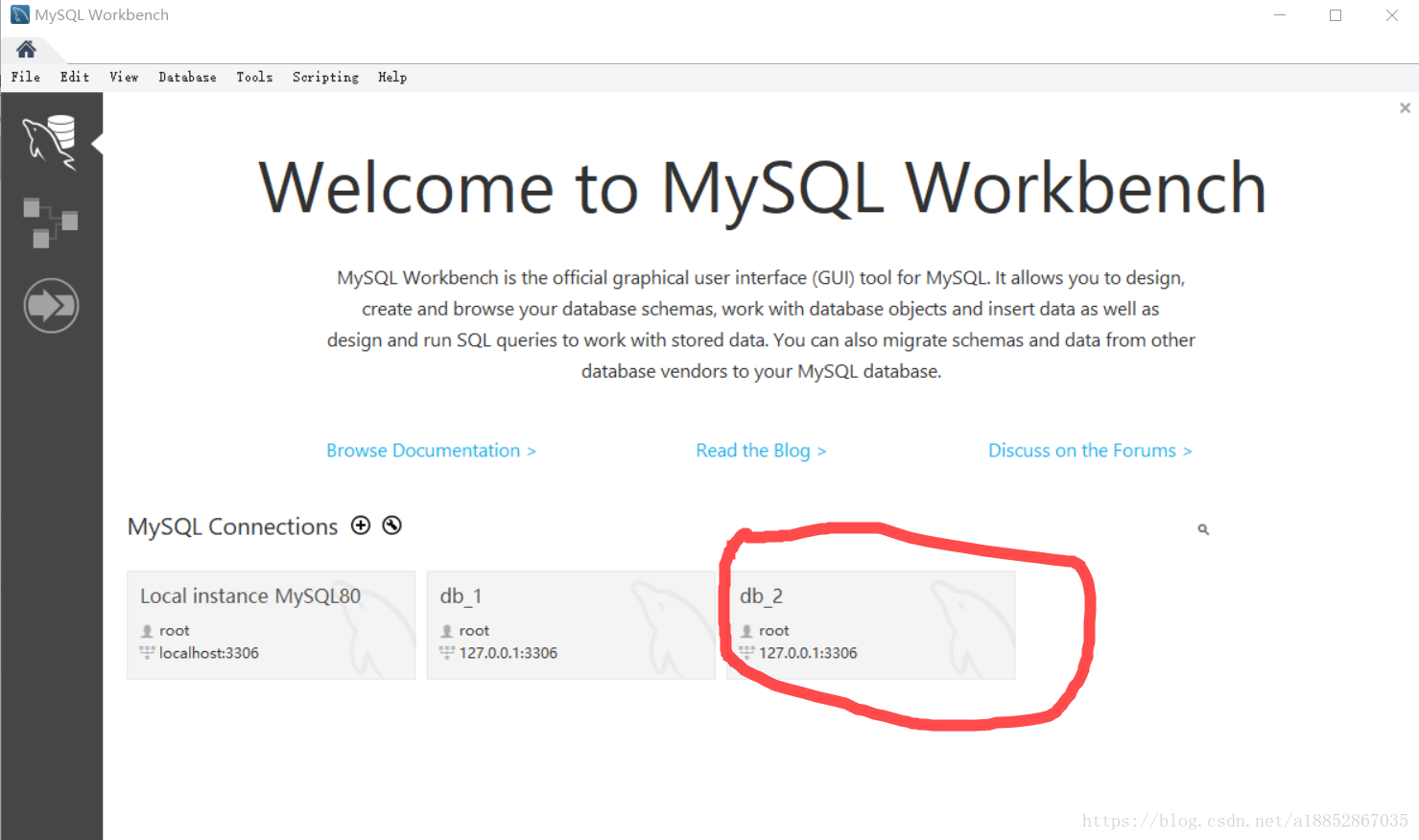Screen dimensions: 1419x840
Task: Open the db_2 connection tile
Action: coord(871,625)
